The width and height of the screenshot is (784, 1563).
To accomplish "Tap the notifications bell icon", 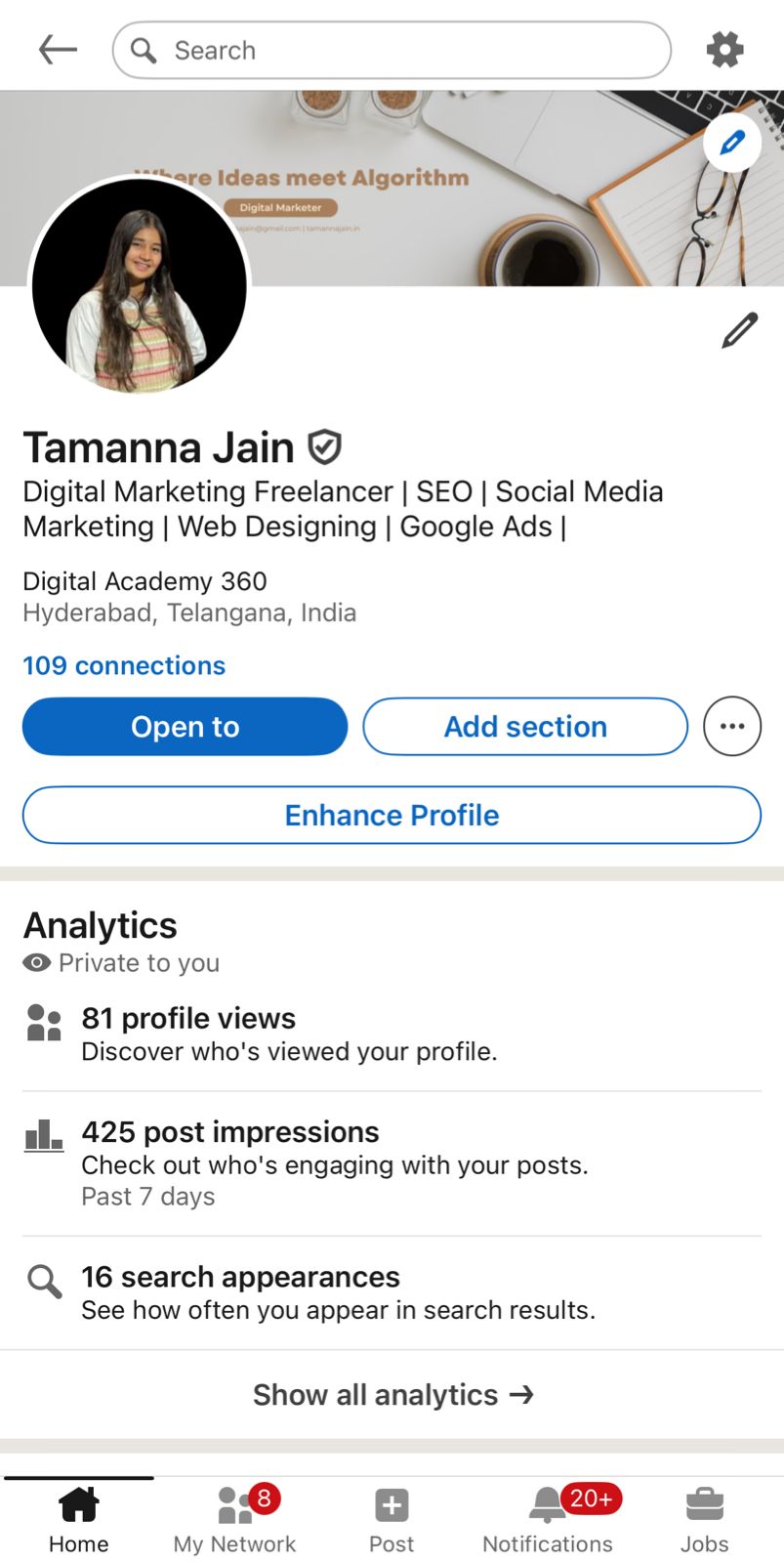I will (x=548, y=1505).
